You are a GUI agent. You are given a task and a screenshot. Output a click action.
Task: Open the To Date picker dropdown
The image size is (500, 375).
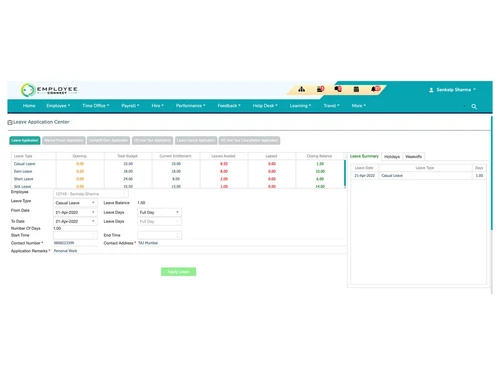coord(75,221)
